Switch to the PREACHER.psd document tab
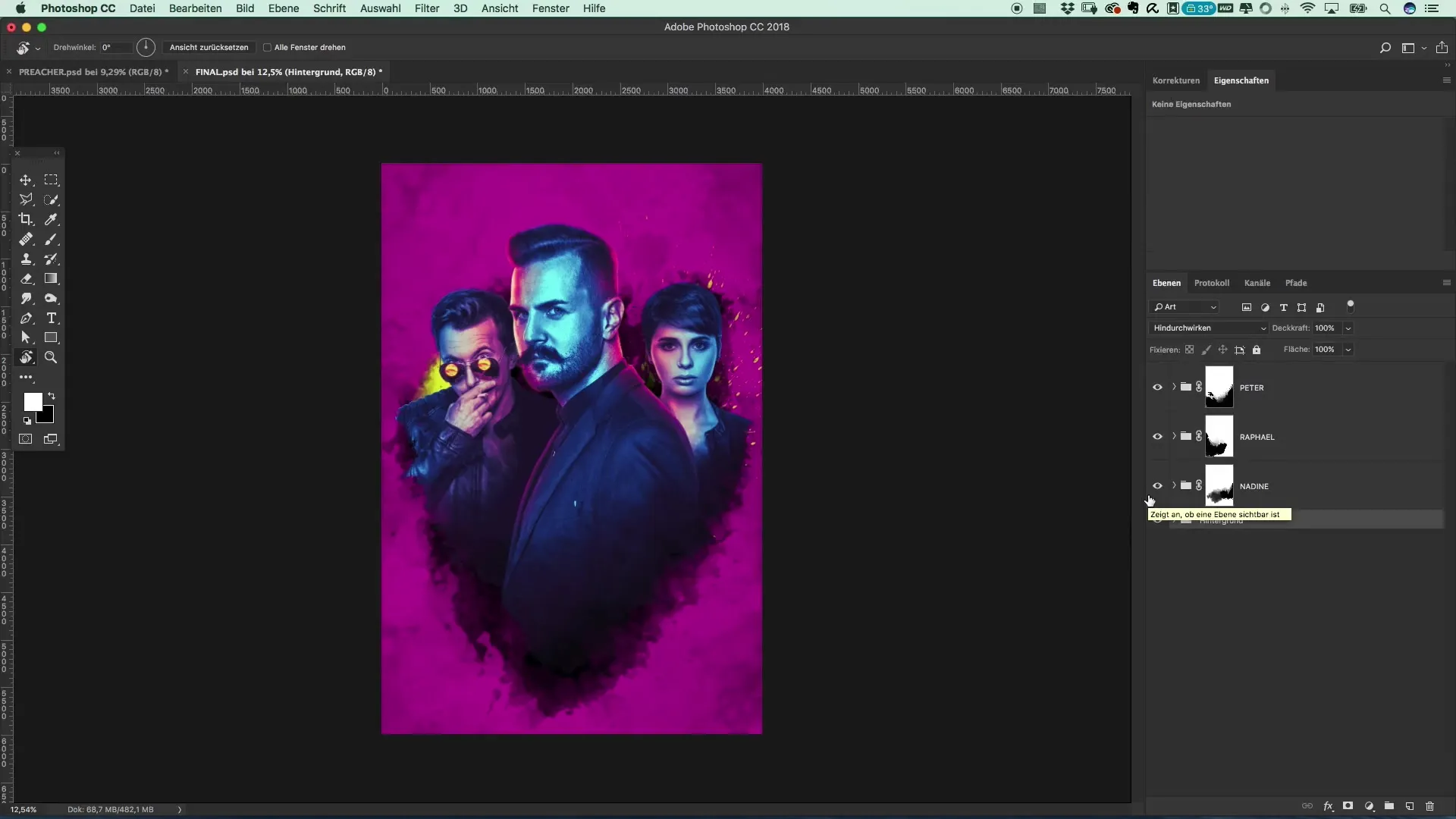The height and width of the screenshot is (819, 1456). tap(93, 72)
